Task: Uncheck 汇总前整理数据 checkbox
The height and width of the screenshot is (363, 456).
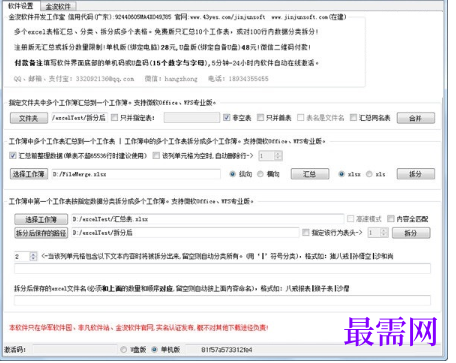Action: pyautogui.click(x=13, y=156)
